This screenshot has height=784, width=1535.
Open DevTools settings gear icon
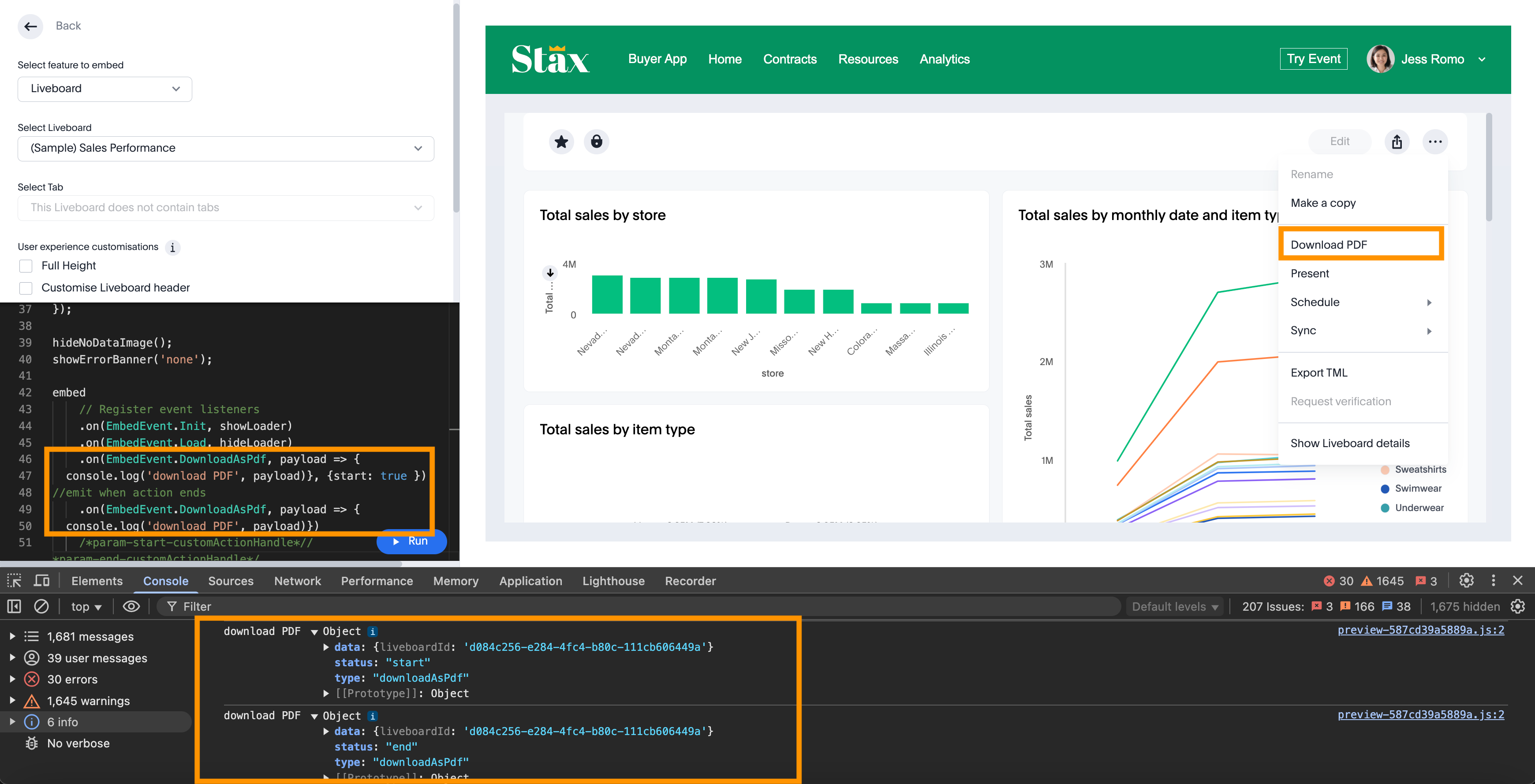1466,580
